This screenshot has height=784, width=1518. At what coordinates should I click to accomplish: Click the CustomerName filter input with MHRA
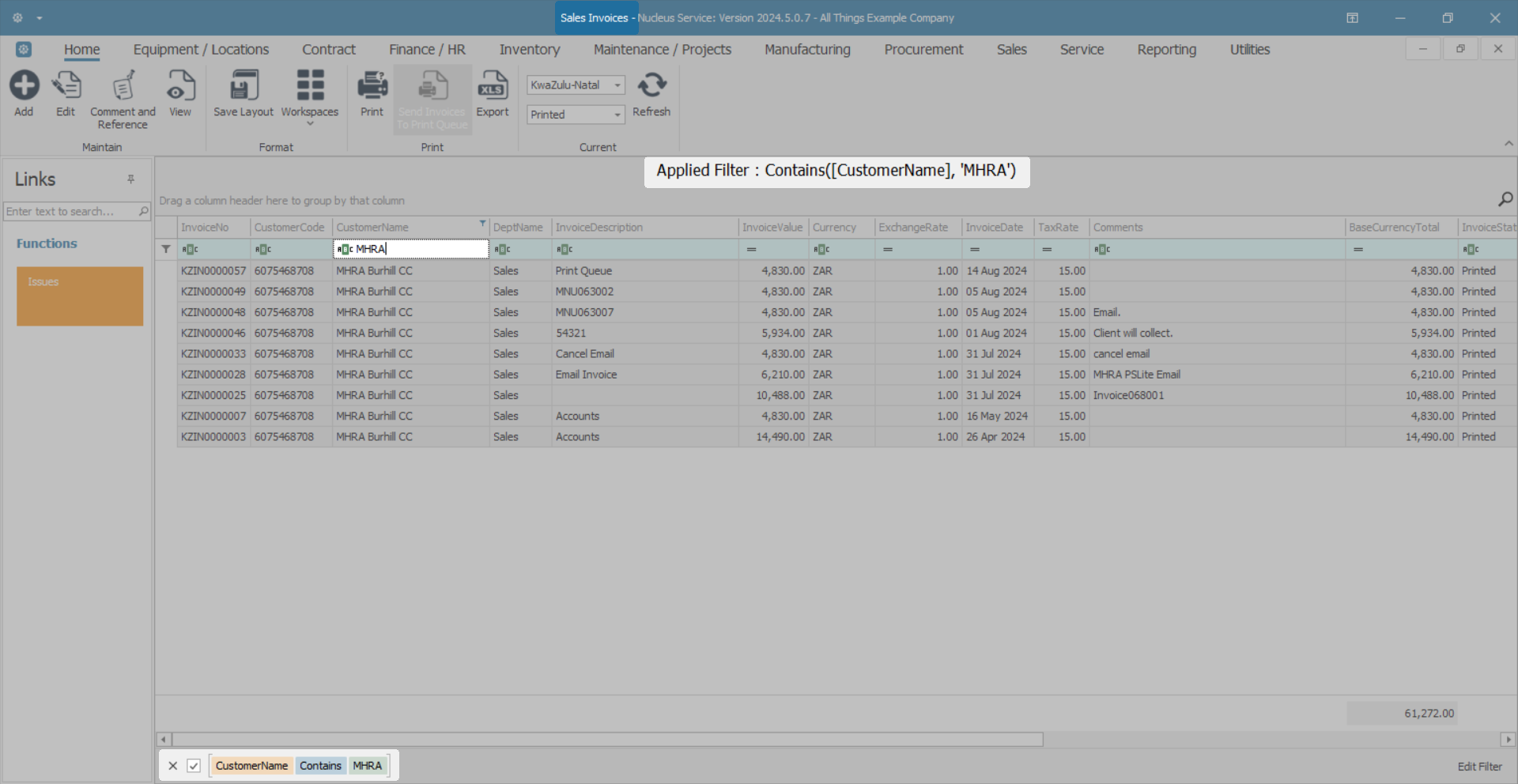tap(411, 249)
